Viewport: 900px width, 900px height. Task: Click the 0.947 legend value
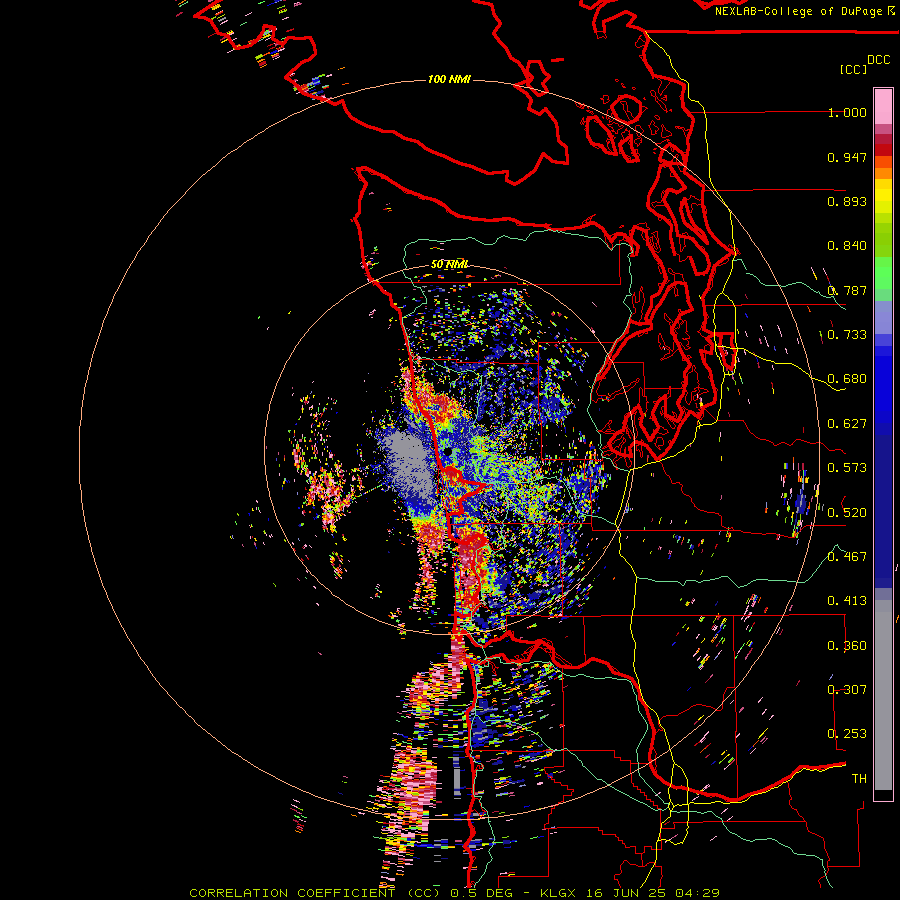coord(847,157)
